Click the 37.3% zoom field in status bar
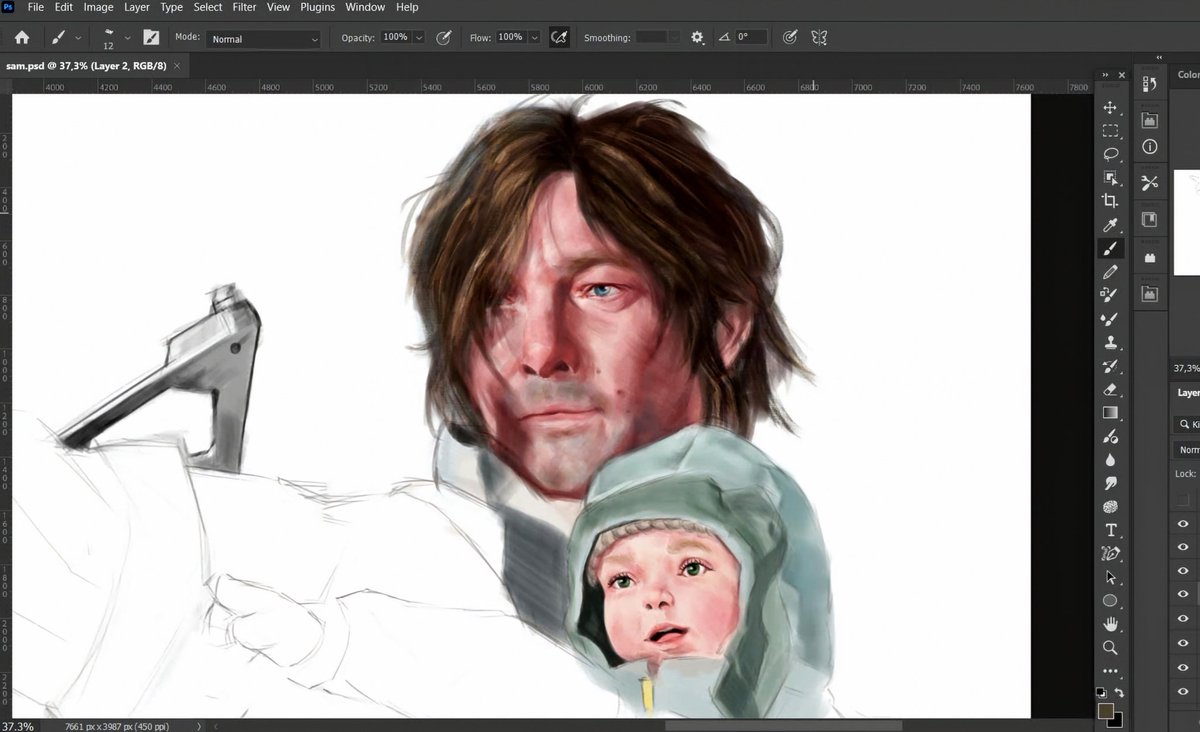1200x732 pixels. 18,726
